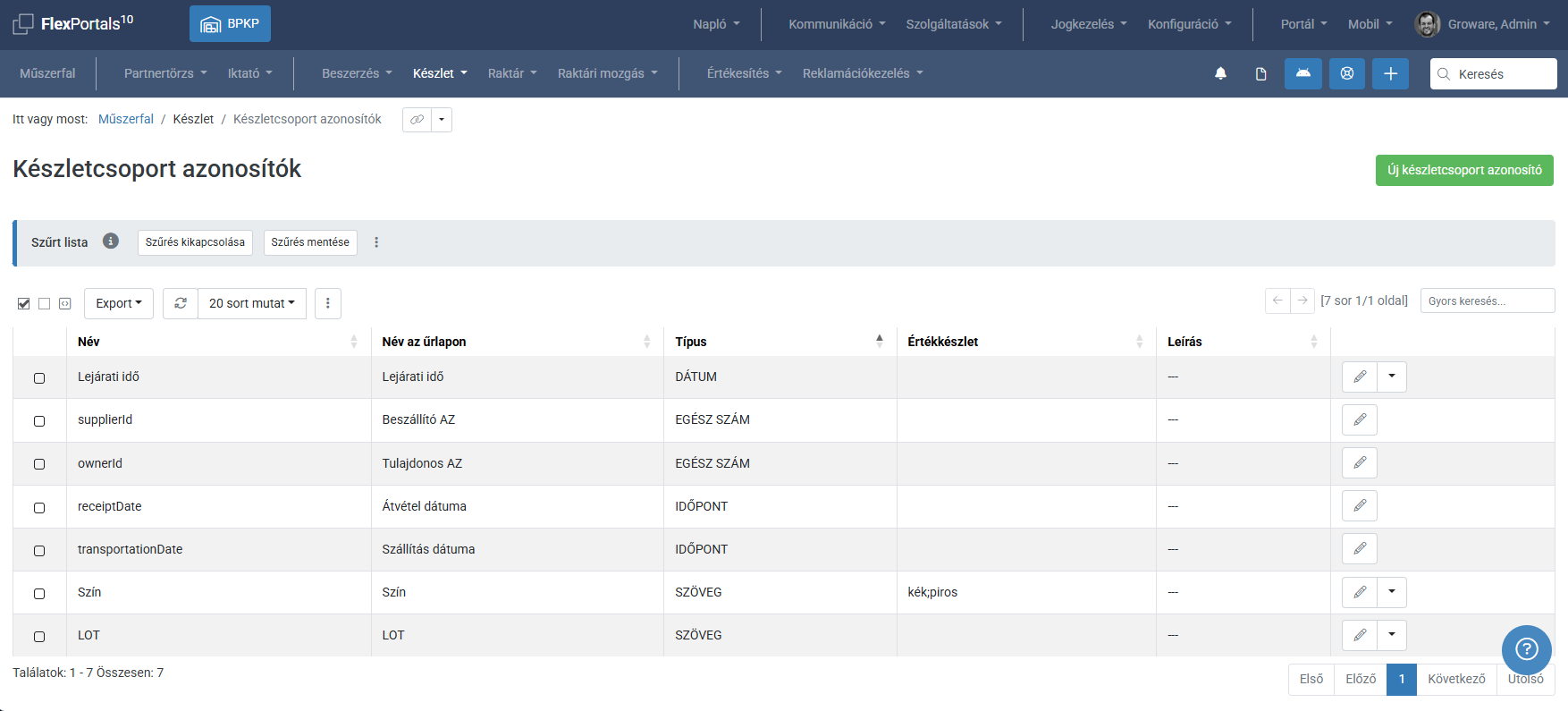Viewport: 1568px width, 711px height.
Task: Click the document icon in toolbar
Action: (x=1260, y=73)
